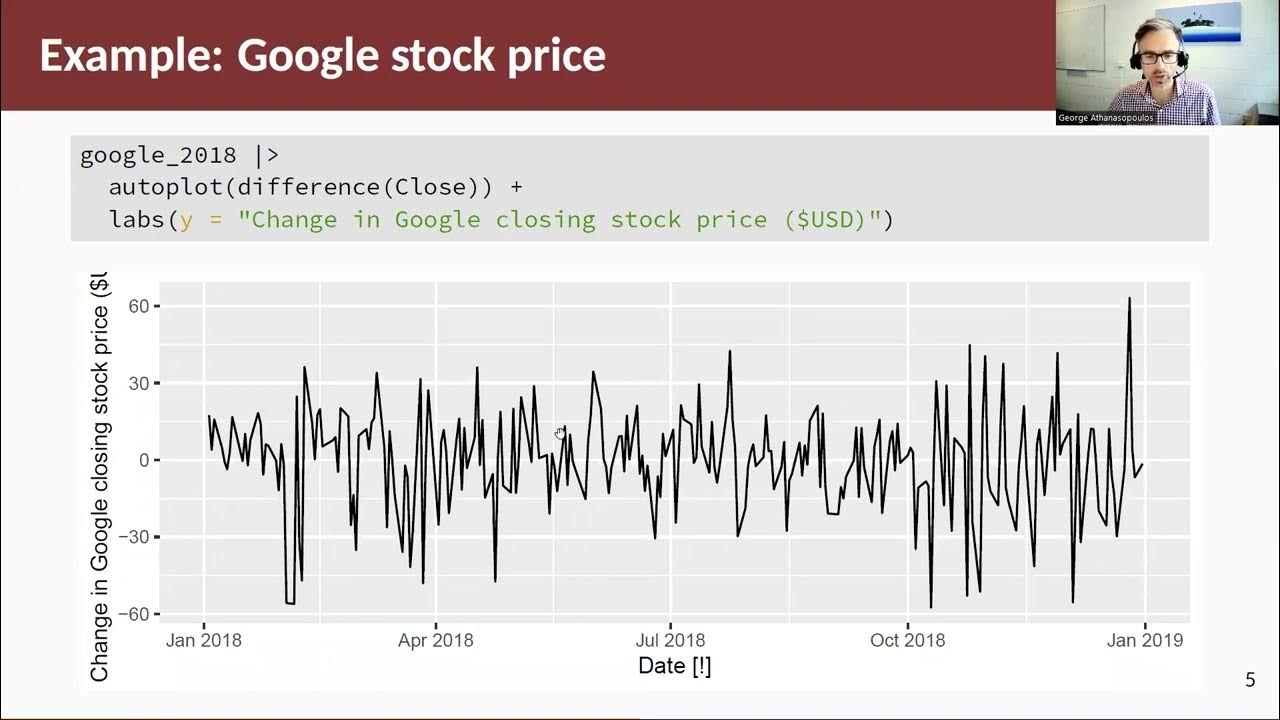
Task: Click the slide number 5
Action: [1249, 681]
